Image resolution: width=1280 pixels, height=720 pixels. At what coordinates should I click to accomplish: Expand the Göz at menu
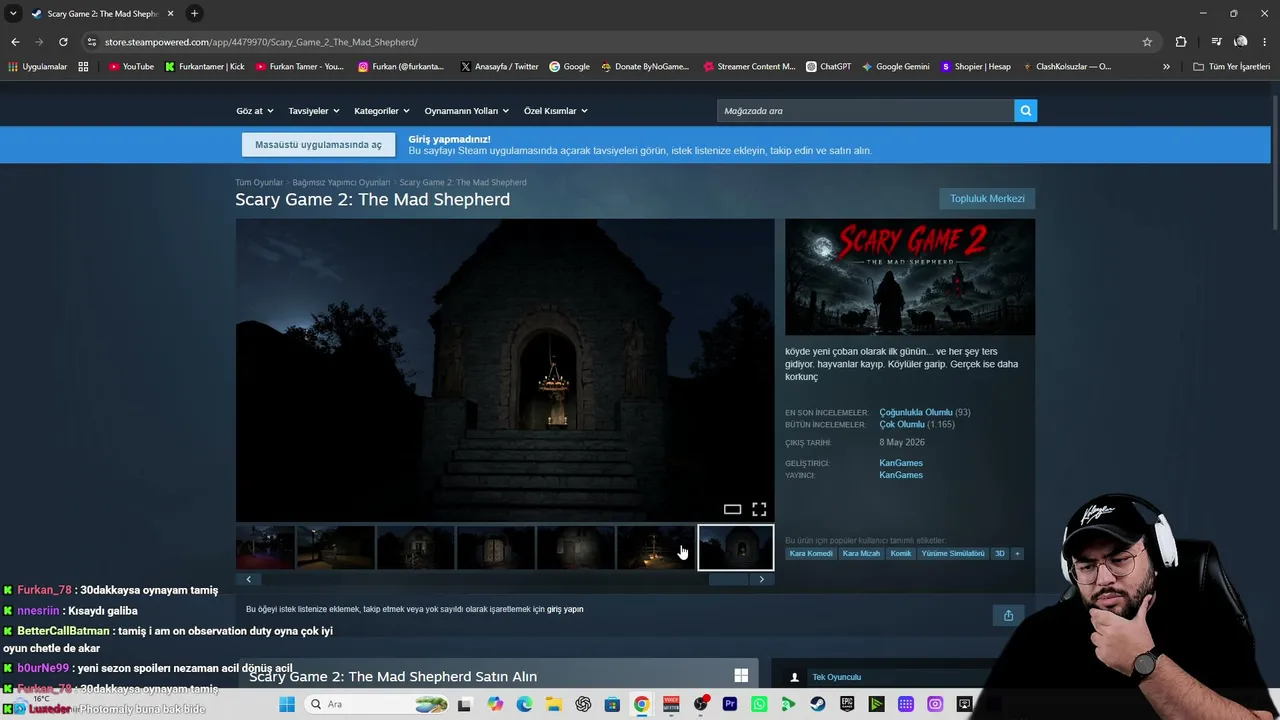click(x=255, y=111)
